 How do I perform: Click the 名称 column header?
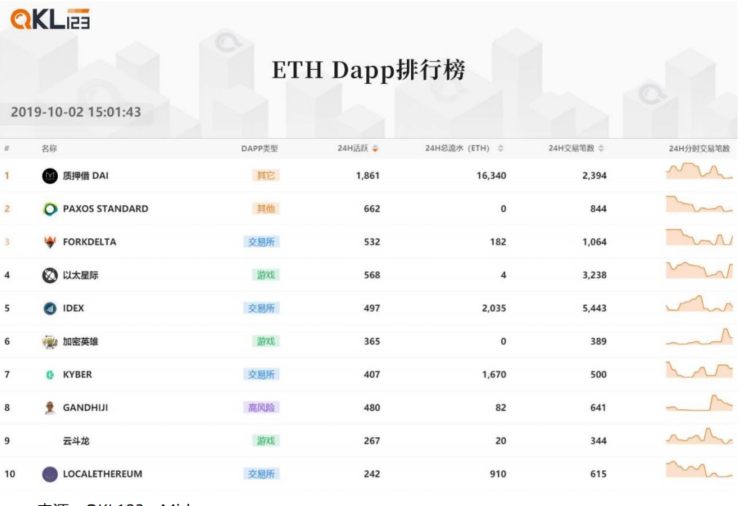click(x=49, y=149)
